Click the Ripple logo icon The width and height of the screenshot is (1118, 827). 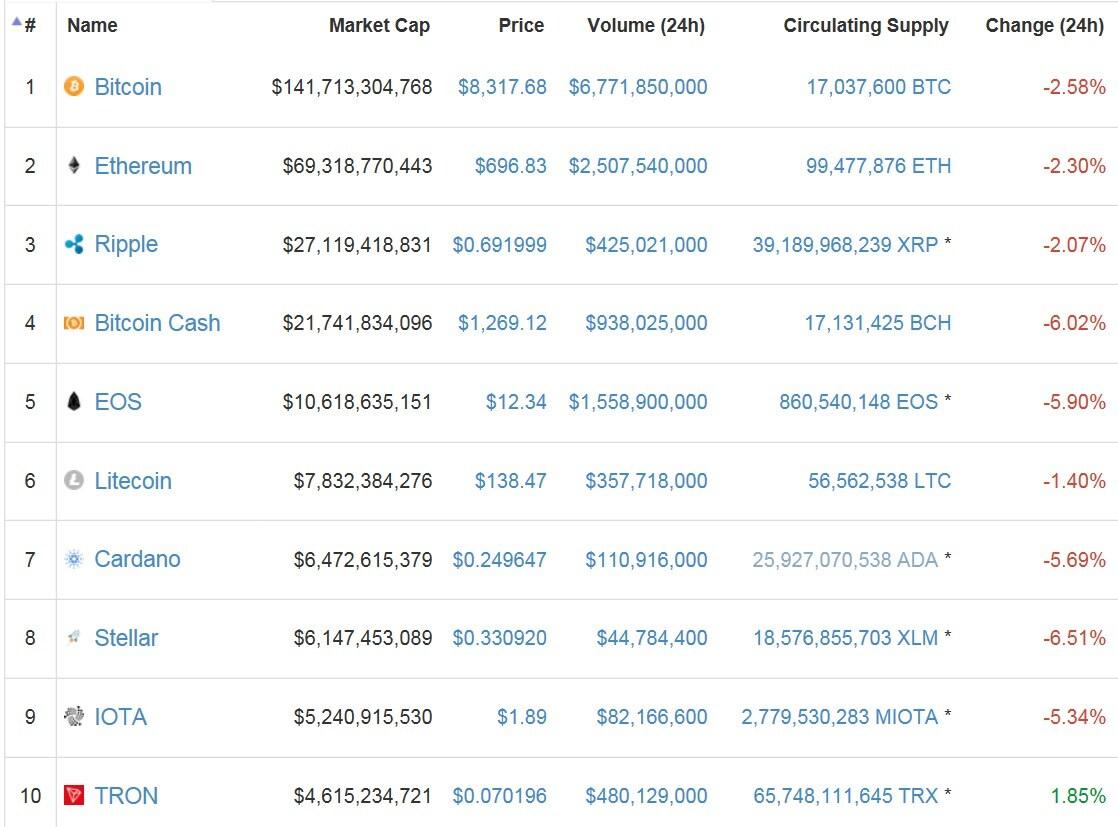pyautogui.click(x=74, y=244)
